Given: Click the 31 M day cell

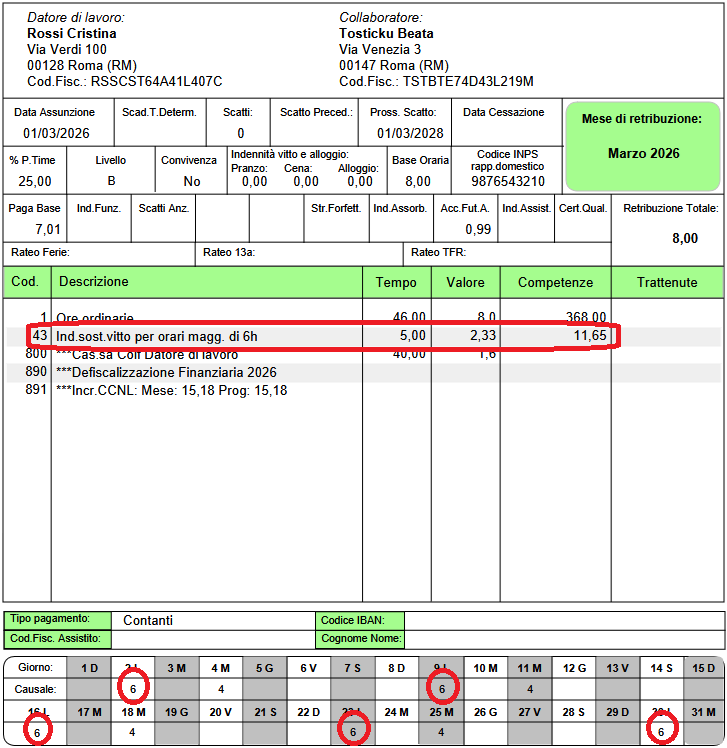Looking at the screenshot, I should 704,712.
